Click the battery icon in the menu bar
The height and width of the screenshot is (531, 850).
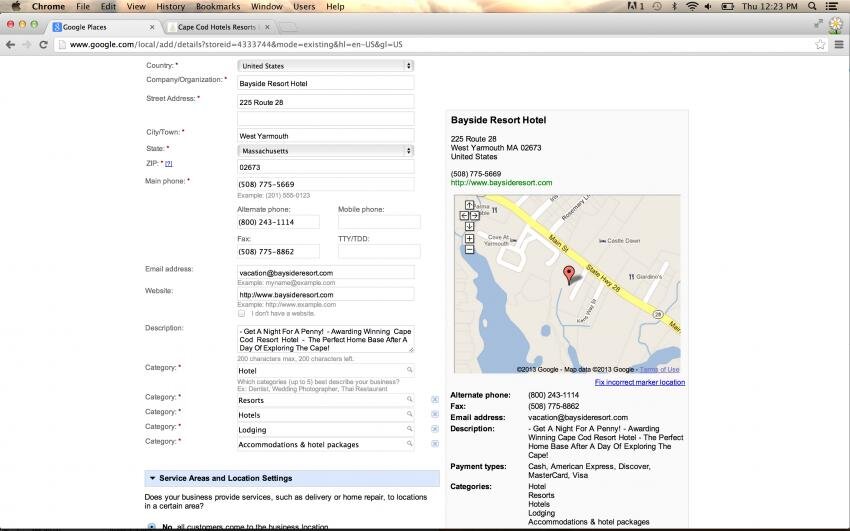[x=727, y=6]
